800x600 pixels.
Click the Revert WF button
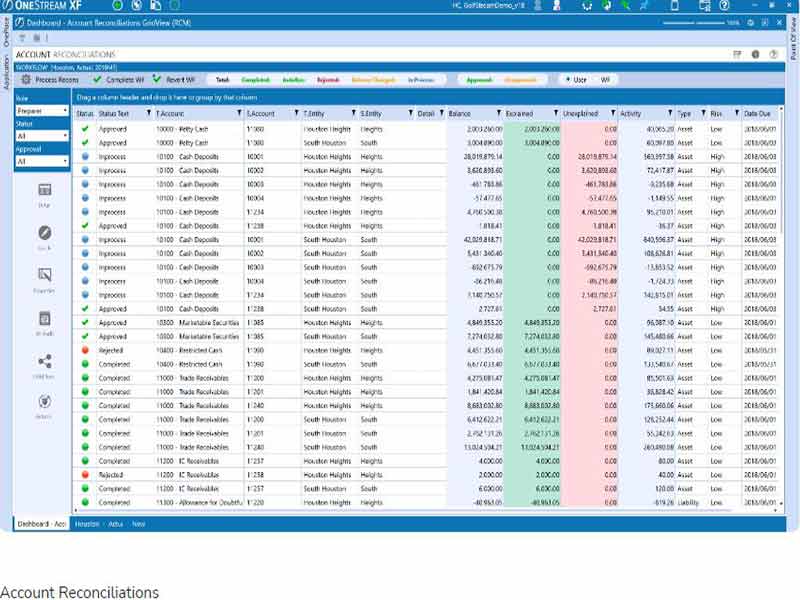coord(175,79)
